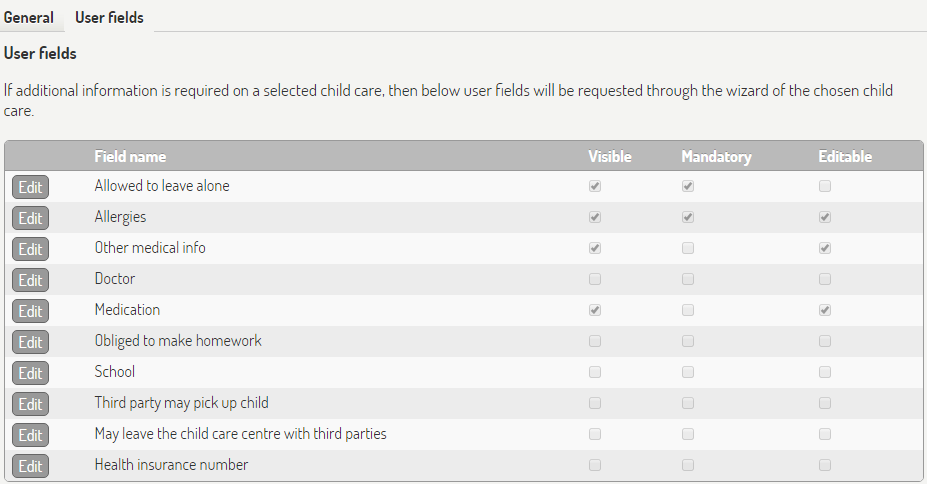
Task: Click Edit button for Allergies row
Action: 30,218
